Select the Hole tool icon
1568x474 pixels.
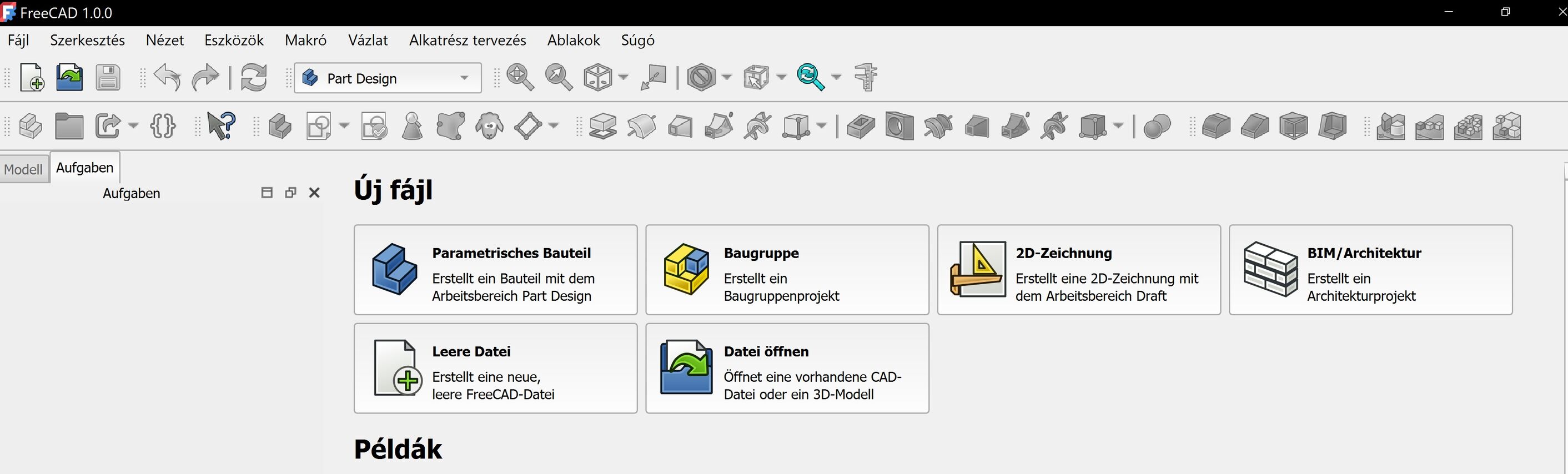point(899,127)
